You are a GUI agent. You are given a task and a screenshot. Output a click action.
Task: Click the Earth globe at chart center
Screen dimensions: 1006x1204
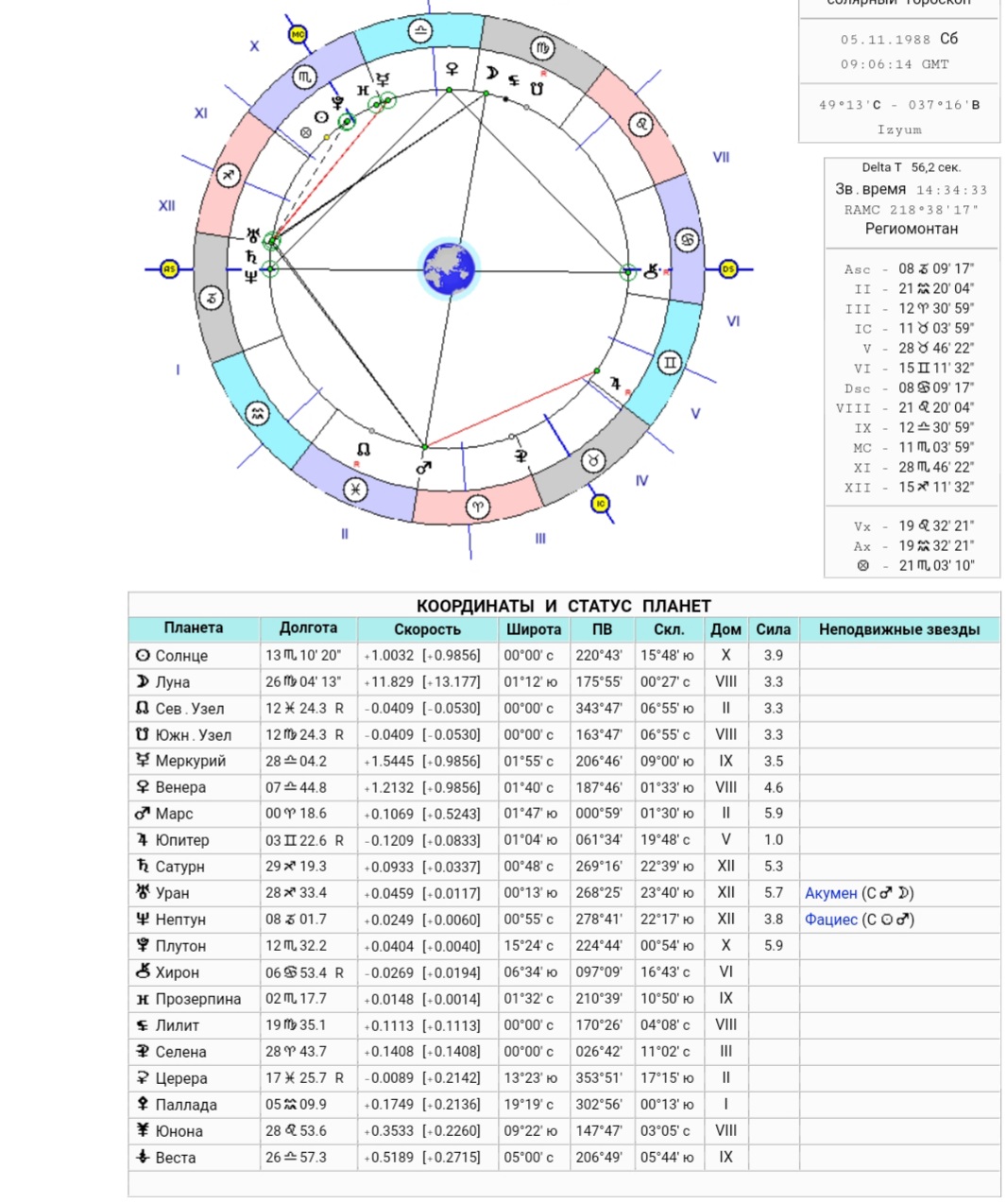pos(450,269)
